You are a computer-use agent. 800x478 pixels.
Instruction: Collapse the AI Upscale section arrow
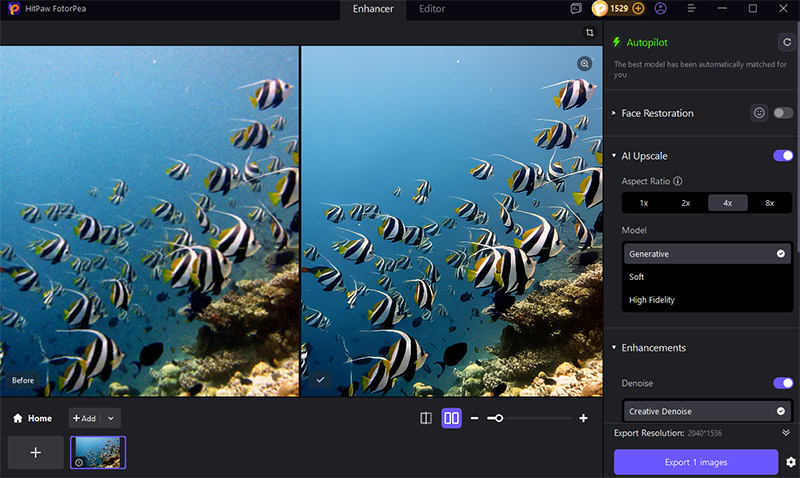coord(614,156)
